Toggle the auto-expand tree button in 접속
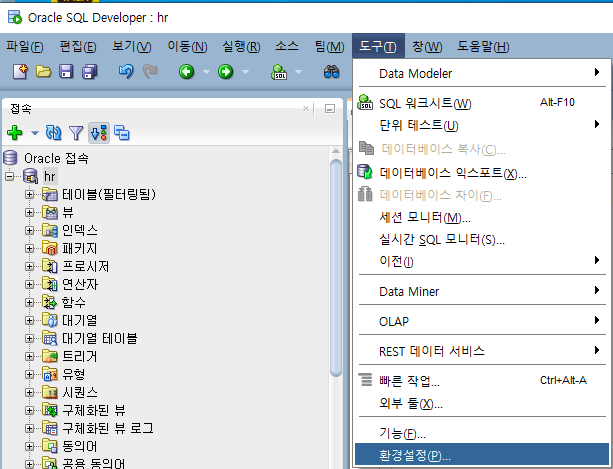 coord(99,133)
